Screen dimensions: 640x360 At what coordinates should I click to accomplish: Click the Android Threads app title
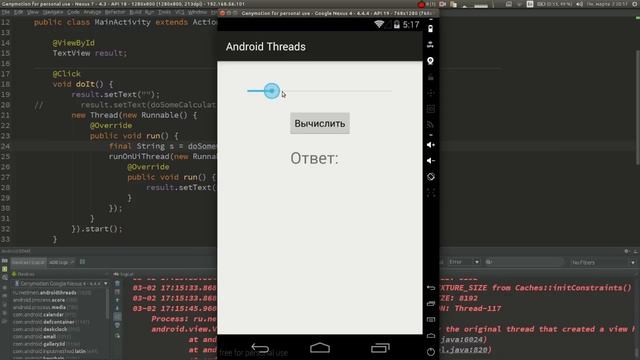tap(266, 47)
